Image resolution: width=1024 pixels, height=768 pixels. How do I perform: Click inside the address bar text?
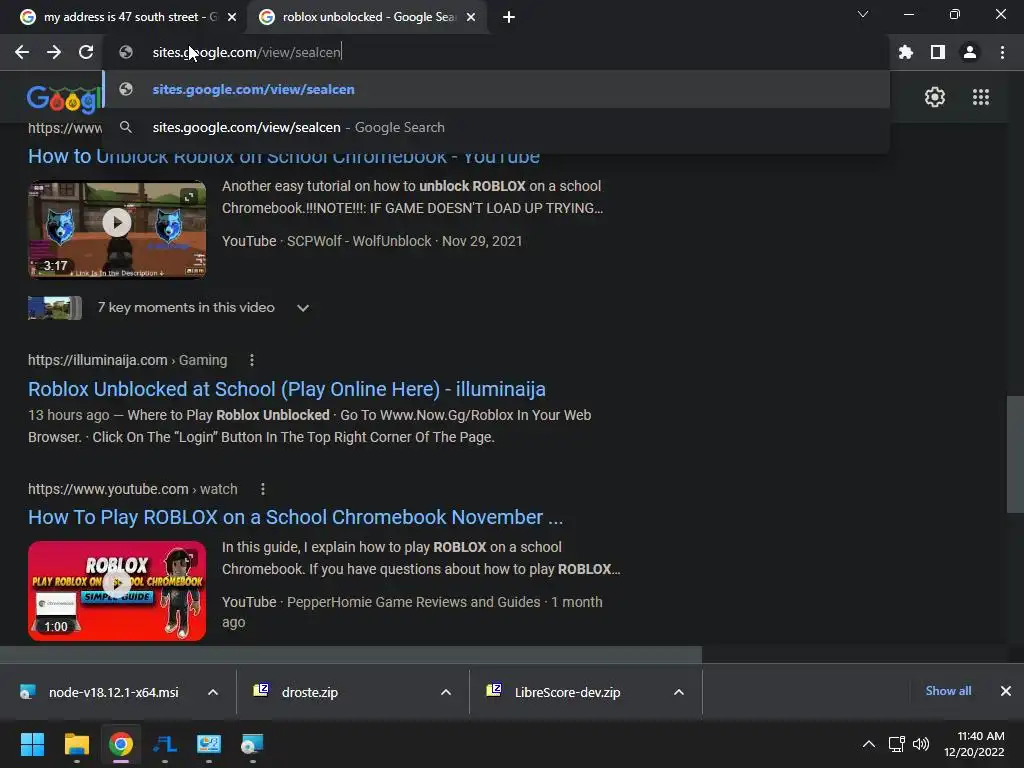tap(247, 52)
